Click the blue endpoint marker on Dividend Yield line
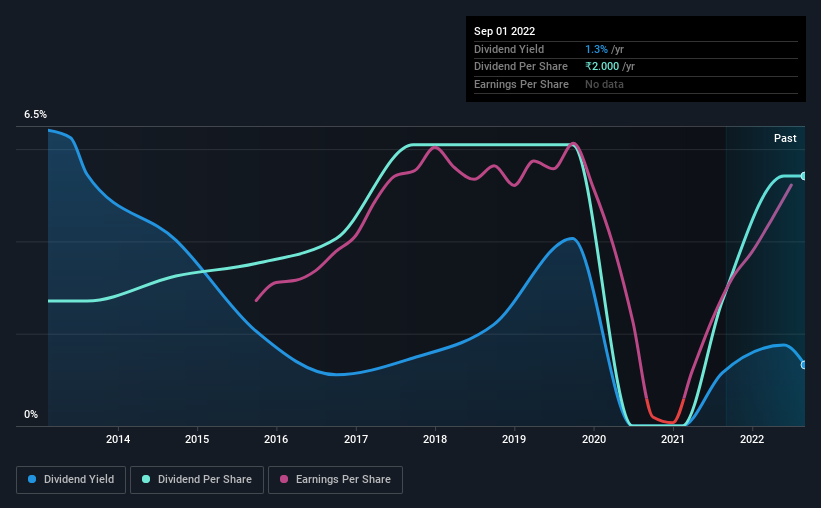821x508 pixels. pos(804,365)
